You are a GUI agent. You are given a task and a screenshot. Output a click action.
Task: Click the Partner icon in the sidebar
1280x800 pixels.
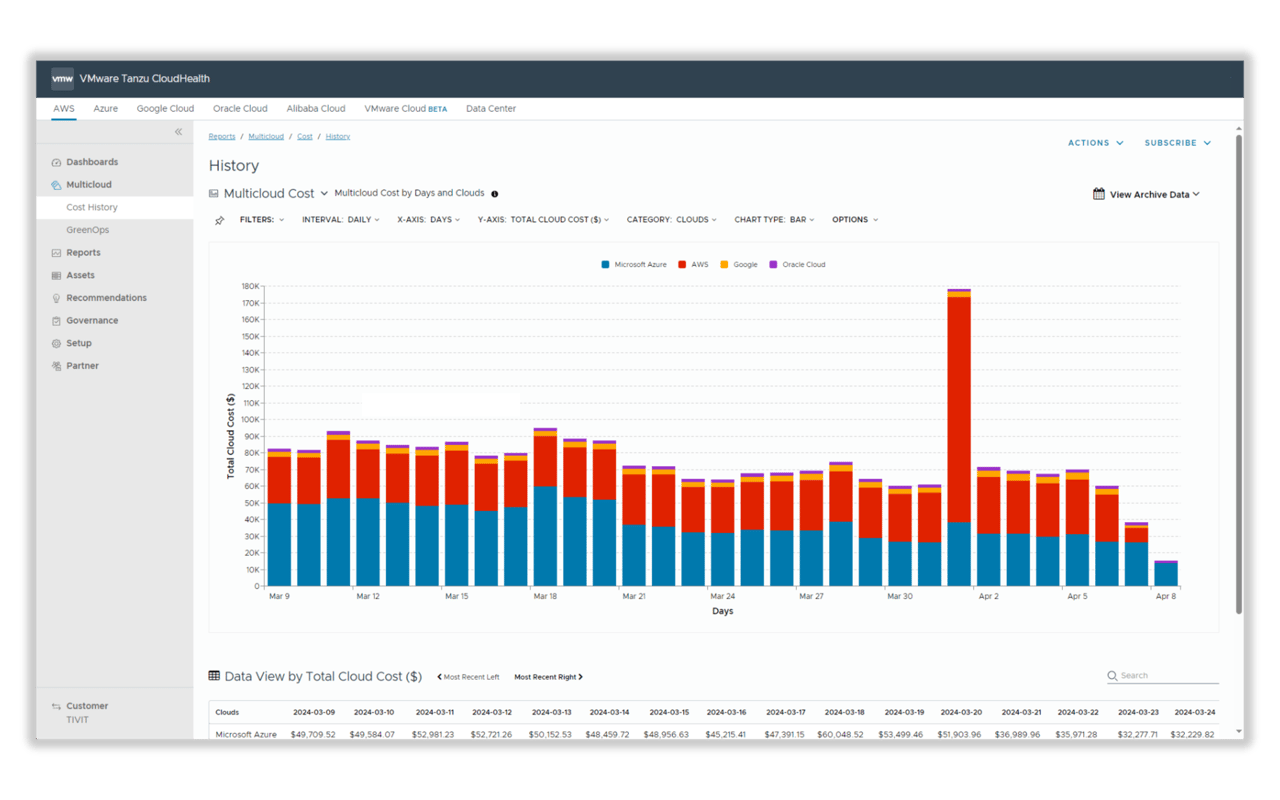point(59,365)
